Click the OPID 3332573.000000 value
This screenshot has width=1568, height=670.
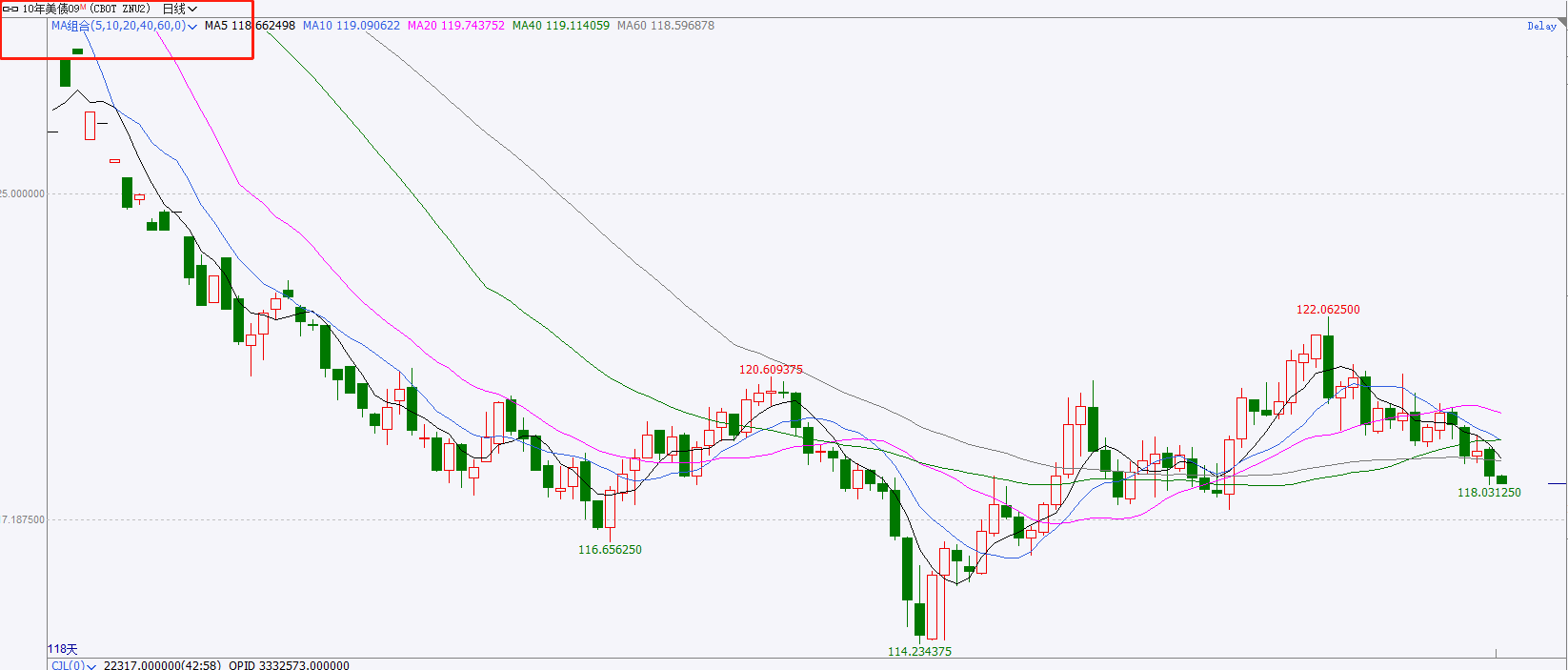click(289, 665)
